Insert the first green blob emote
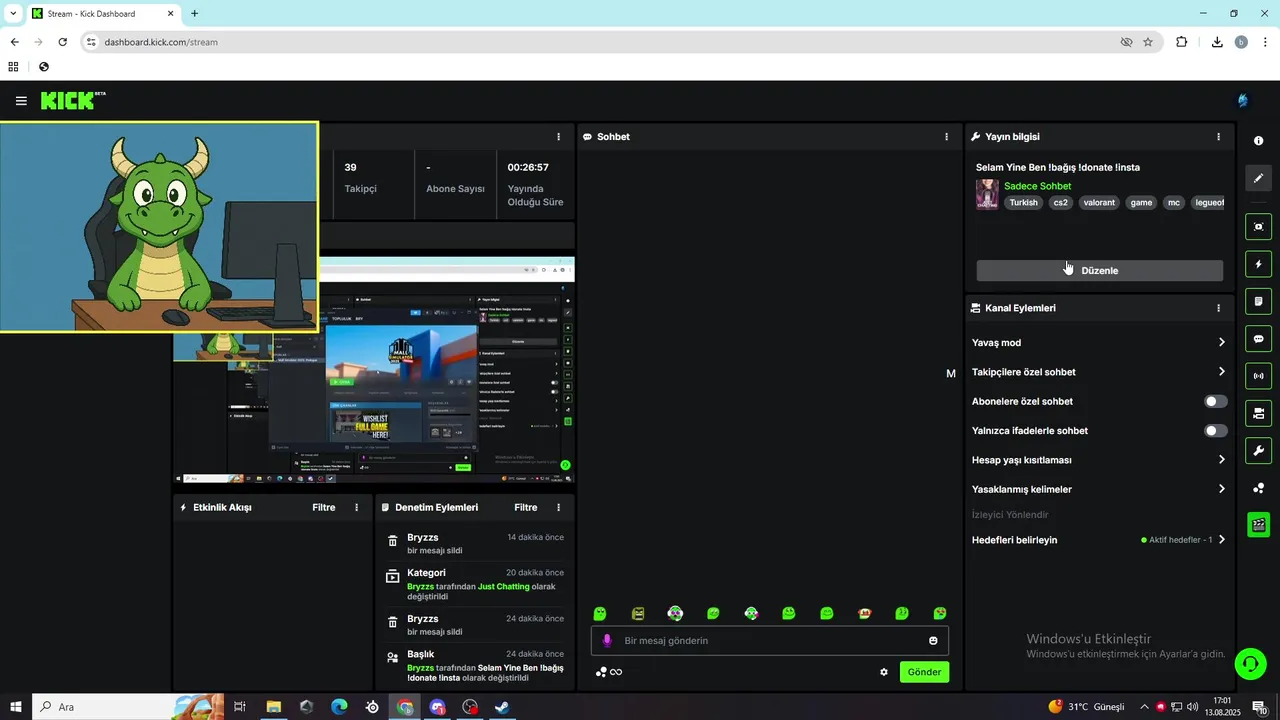1280x720 pixels. click(x=600, y=614)
